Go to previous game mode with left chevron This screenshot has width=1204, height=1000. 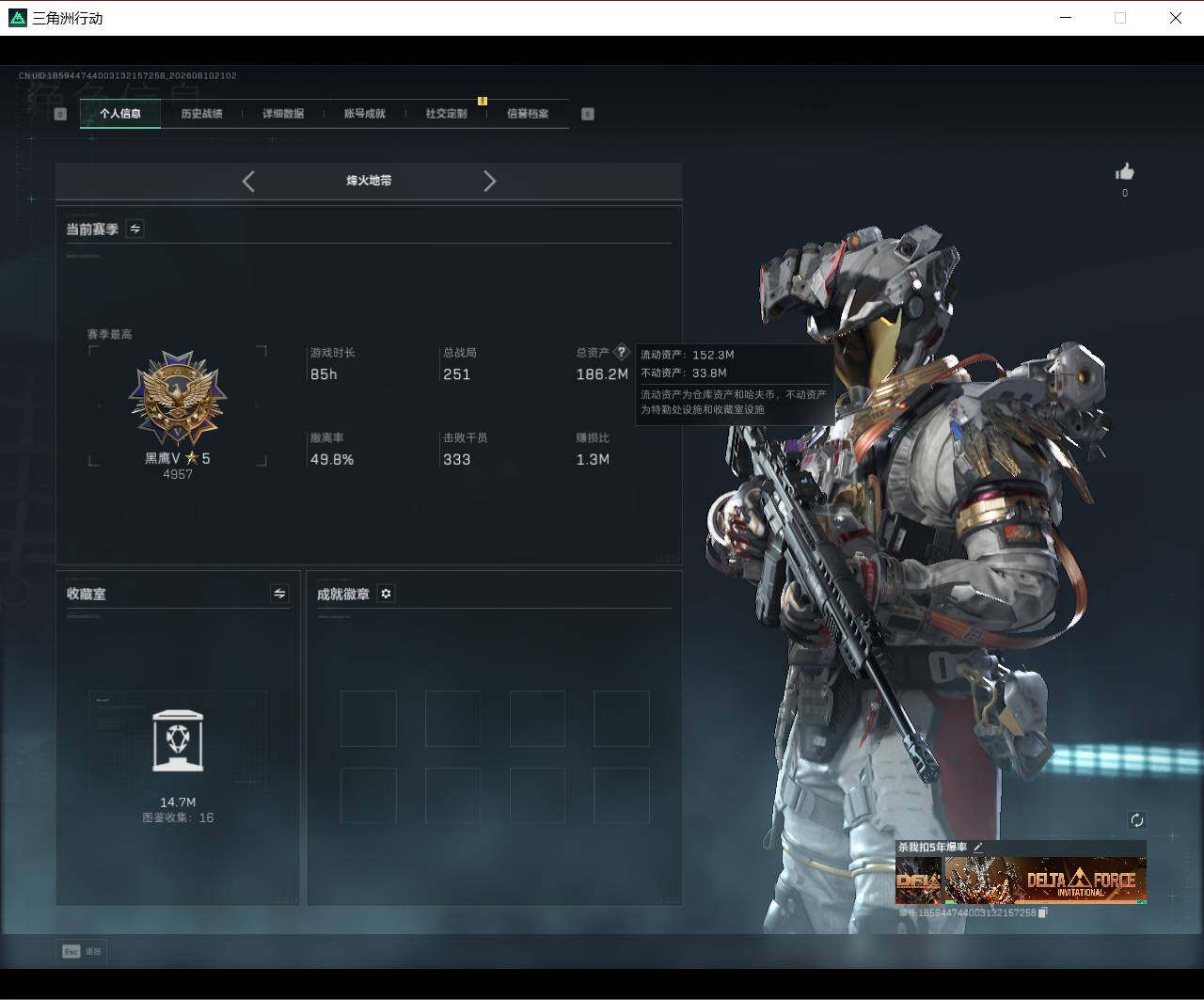click(248, 182)
